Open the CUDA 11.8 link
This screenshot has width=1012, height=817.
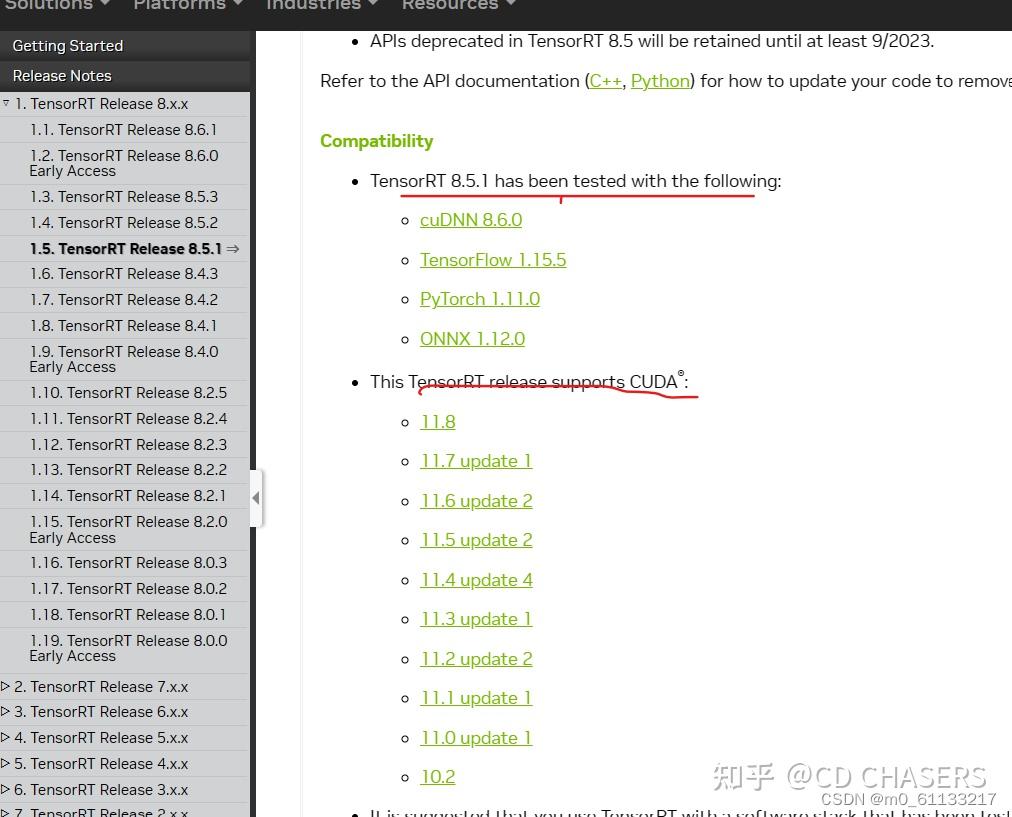tap(437, 421)
